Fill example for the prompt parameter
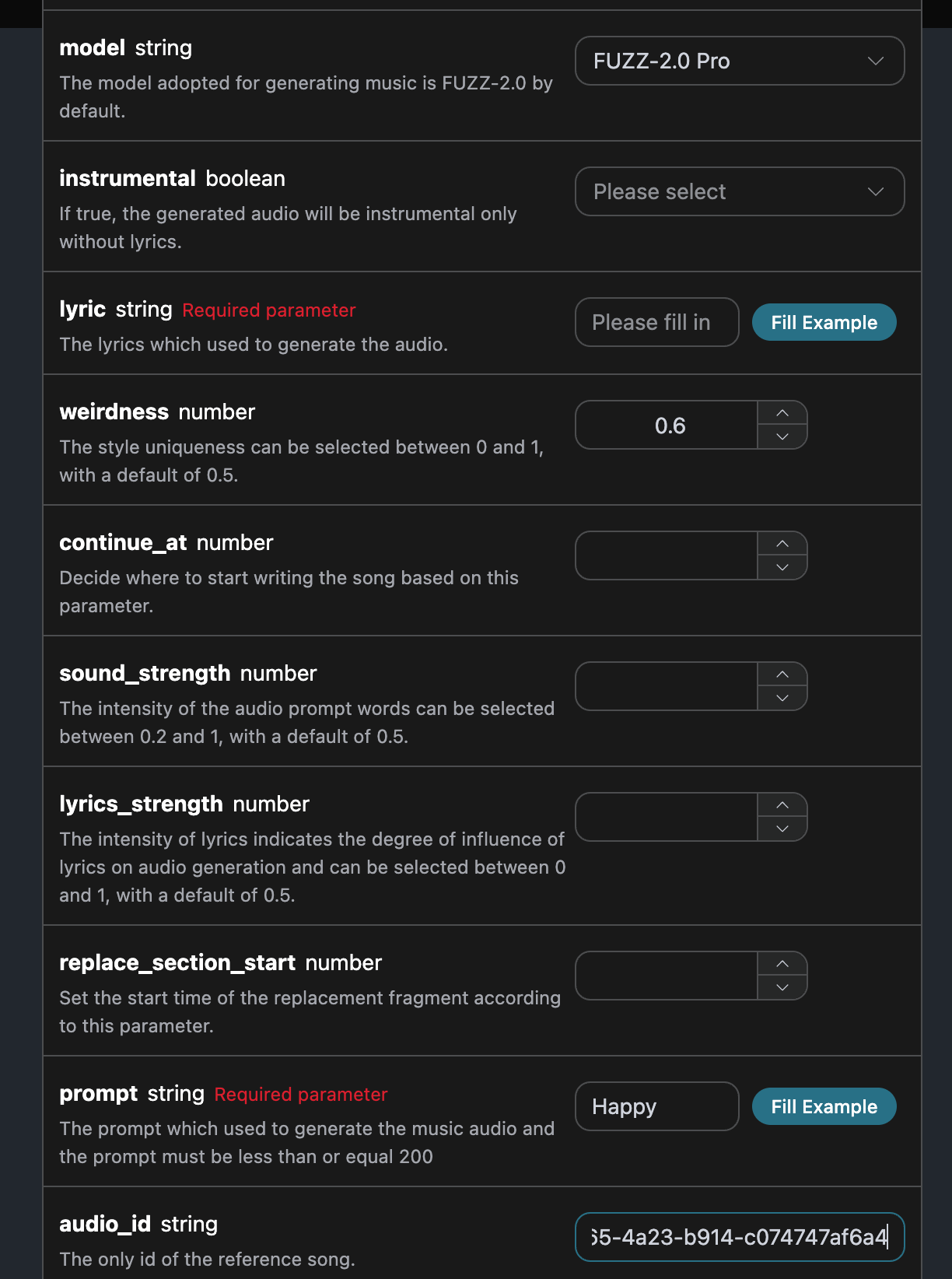 click(824, 1106)
